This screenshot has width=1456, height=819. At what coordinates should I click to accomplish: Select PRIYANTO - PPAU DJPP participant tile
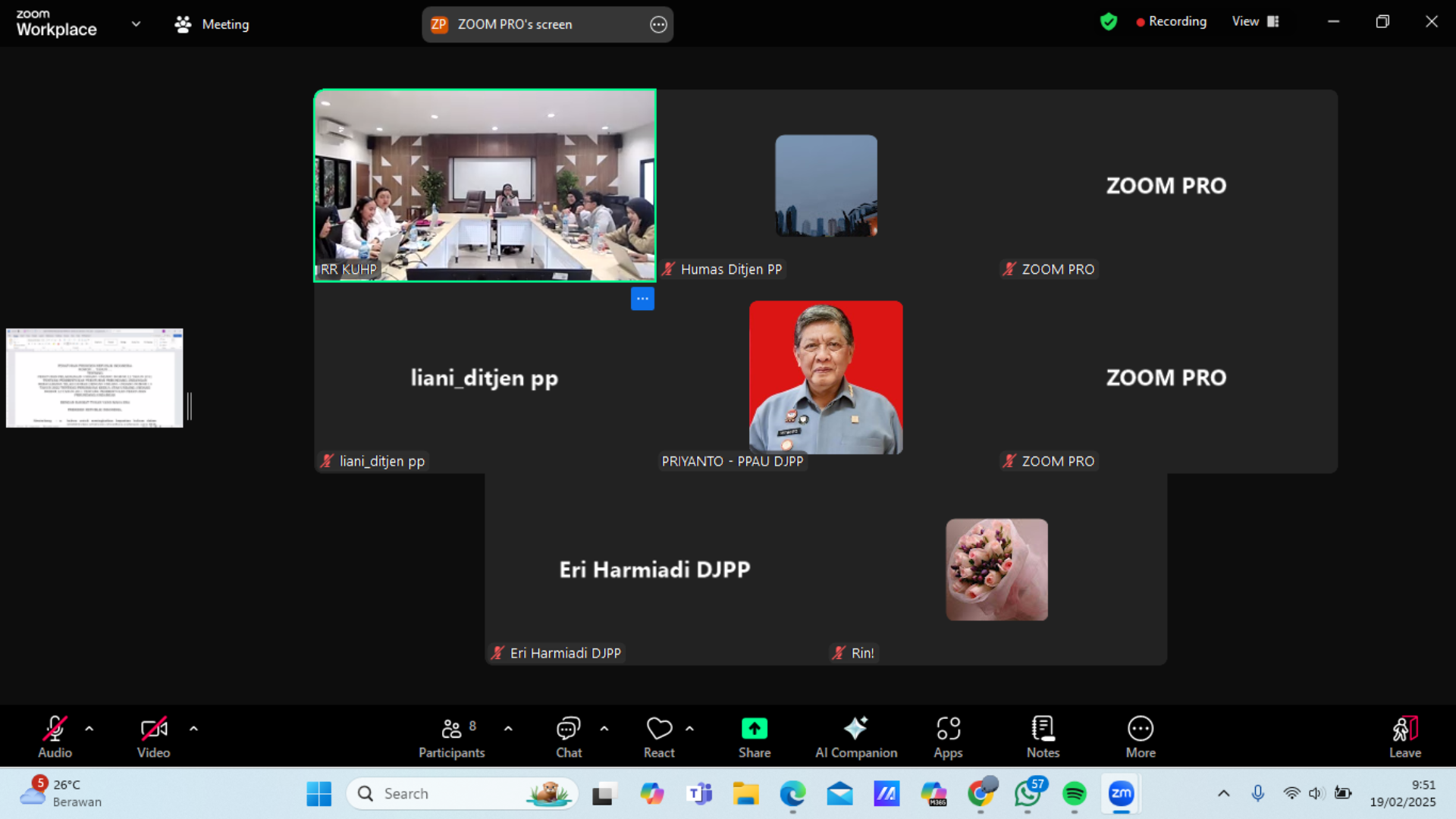click(x=826, y=378)
